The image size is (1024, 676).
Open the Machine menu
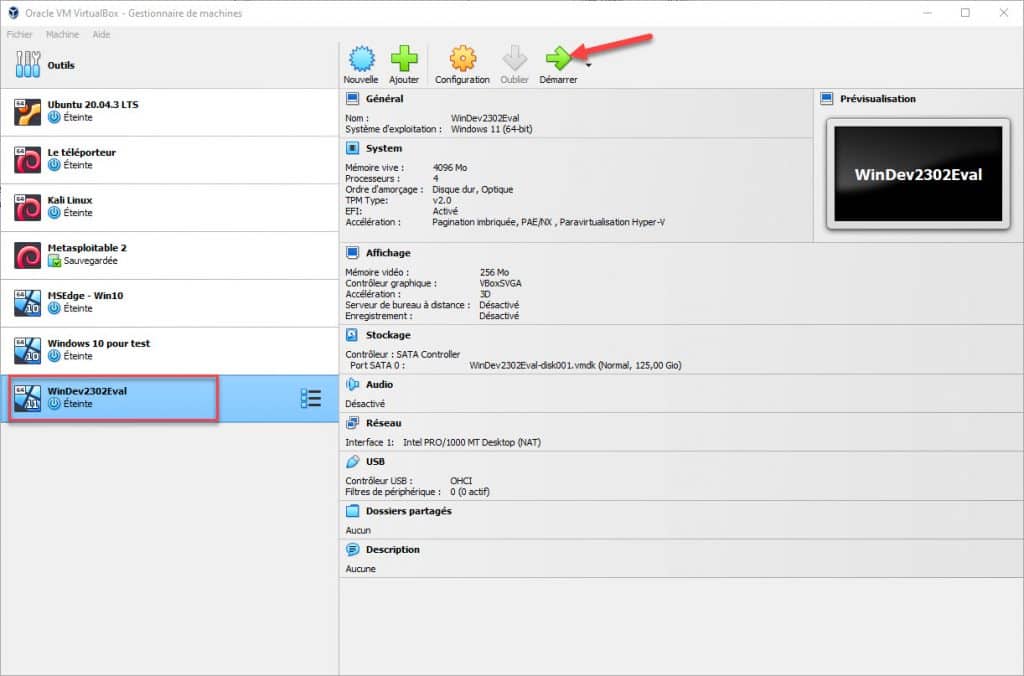pyautogui.click(x=62, y=34)
